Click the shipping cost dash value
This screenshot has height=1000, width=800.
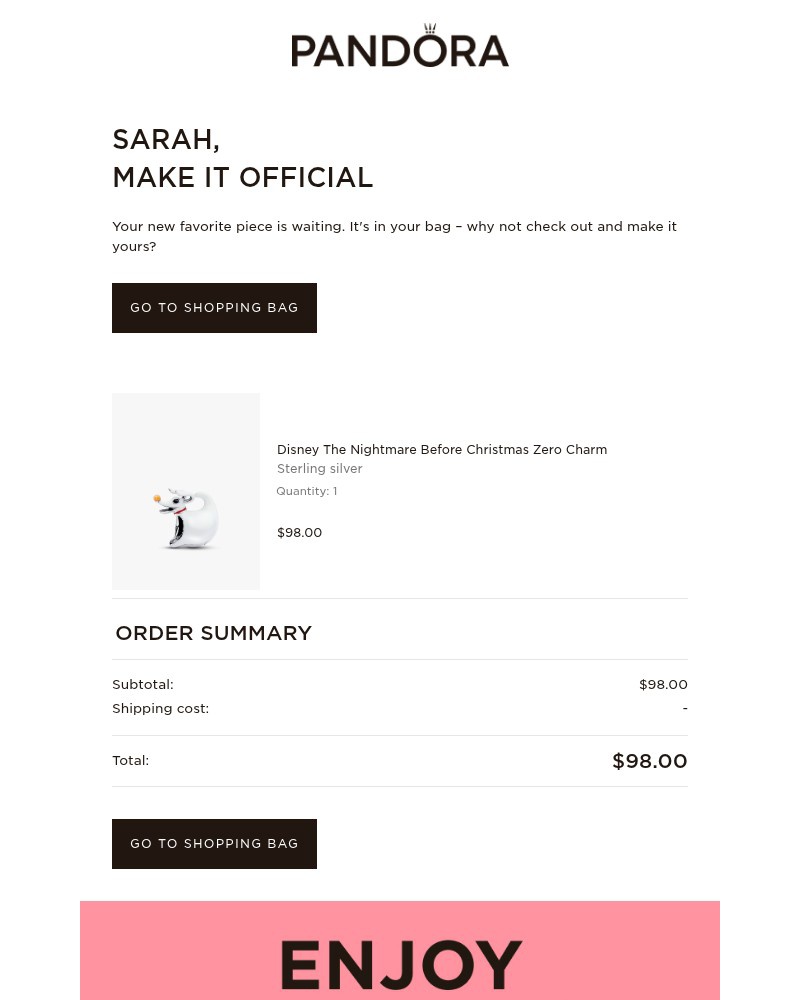[x=685, y=709]
